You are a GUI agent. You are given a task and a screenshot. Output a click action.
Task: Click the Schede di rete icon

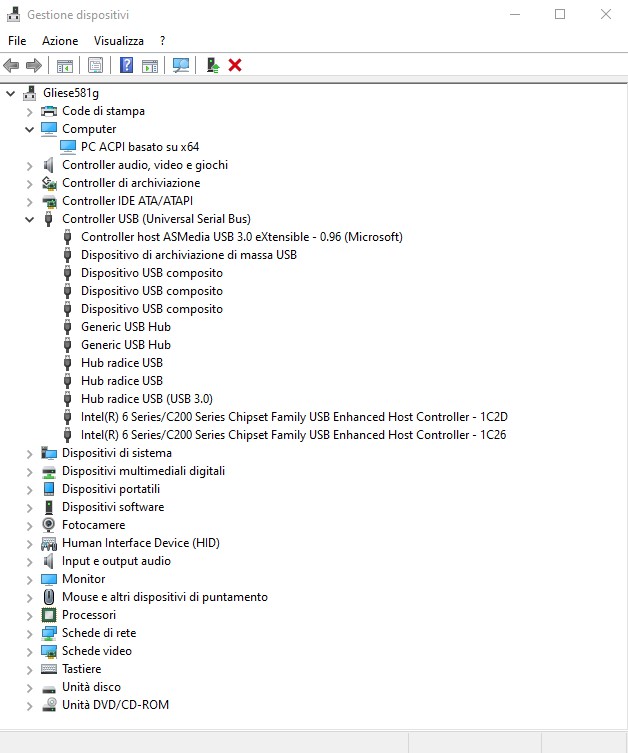(49, 633)
